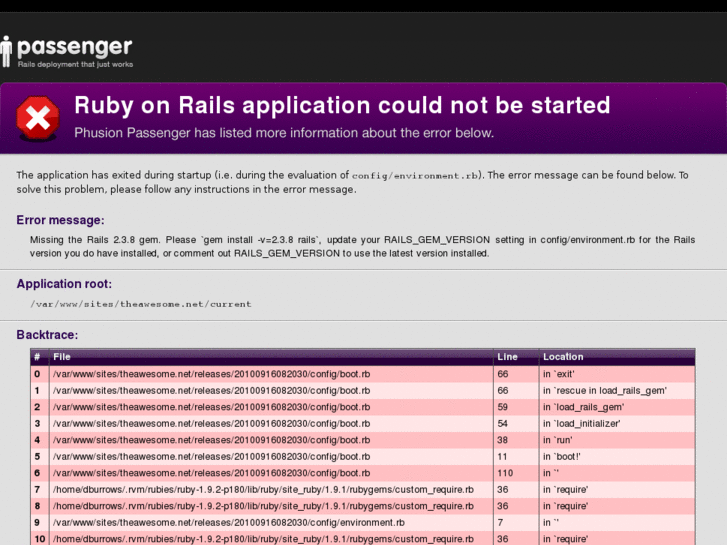Screen dimensions: 727x545
Task: Click the config/environment.rb path in row 9
Action: (229, 523)
